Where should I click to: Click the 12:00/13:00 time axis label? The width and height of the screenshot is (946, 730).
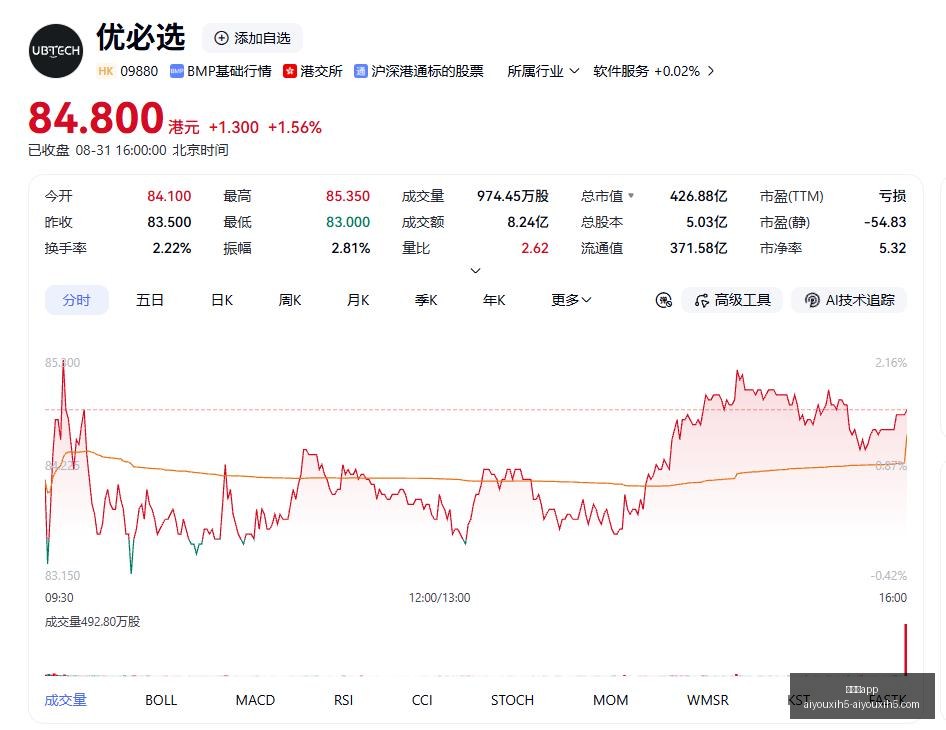click(x=439, y=598)
